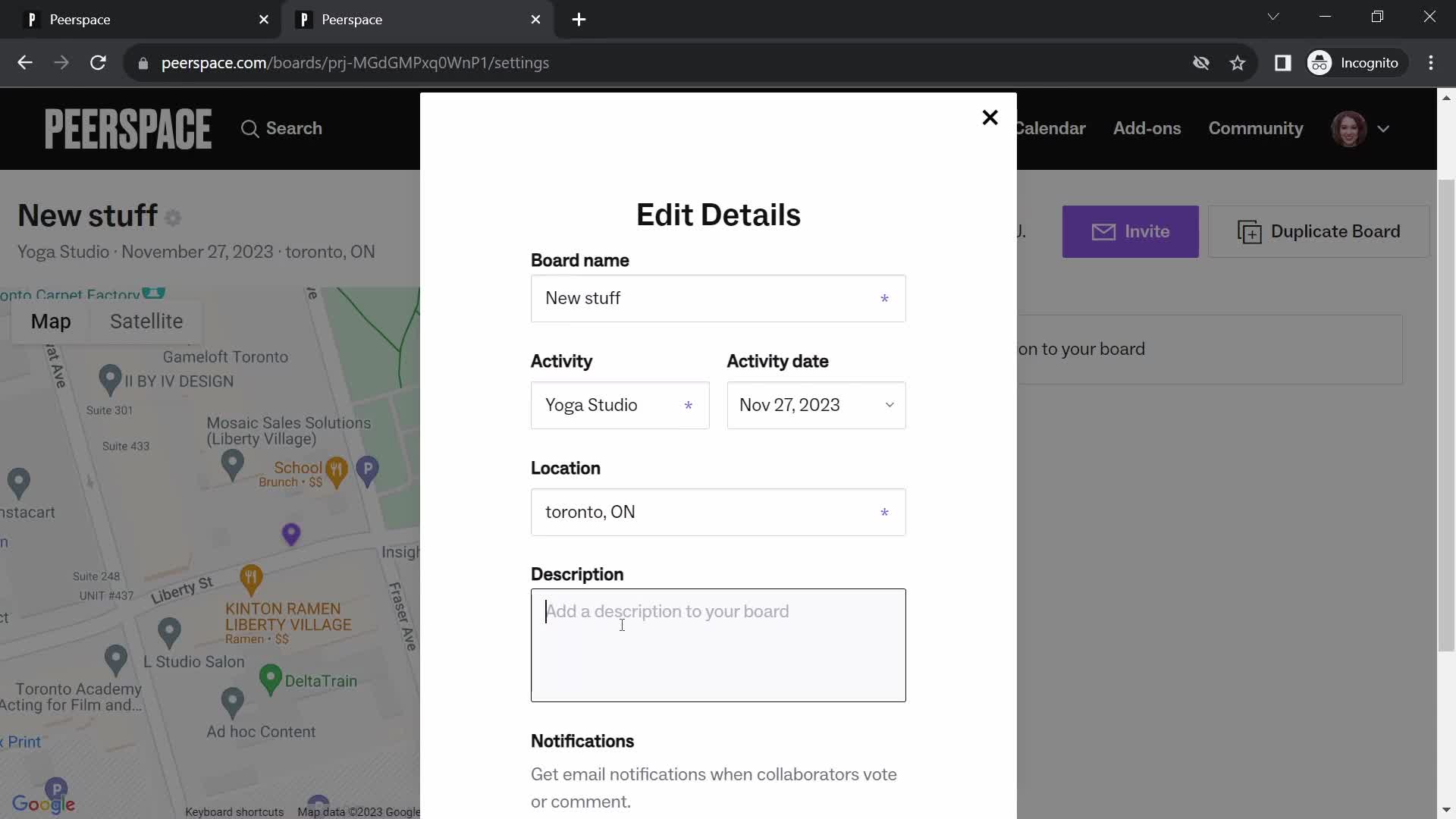The height and width of the screenshot is (819, 1456).
Task: Click the Invite button
Action: click(x=1131, y=231)
